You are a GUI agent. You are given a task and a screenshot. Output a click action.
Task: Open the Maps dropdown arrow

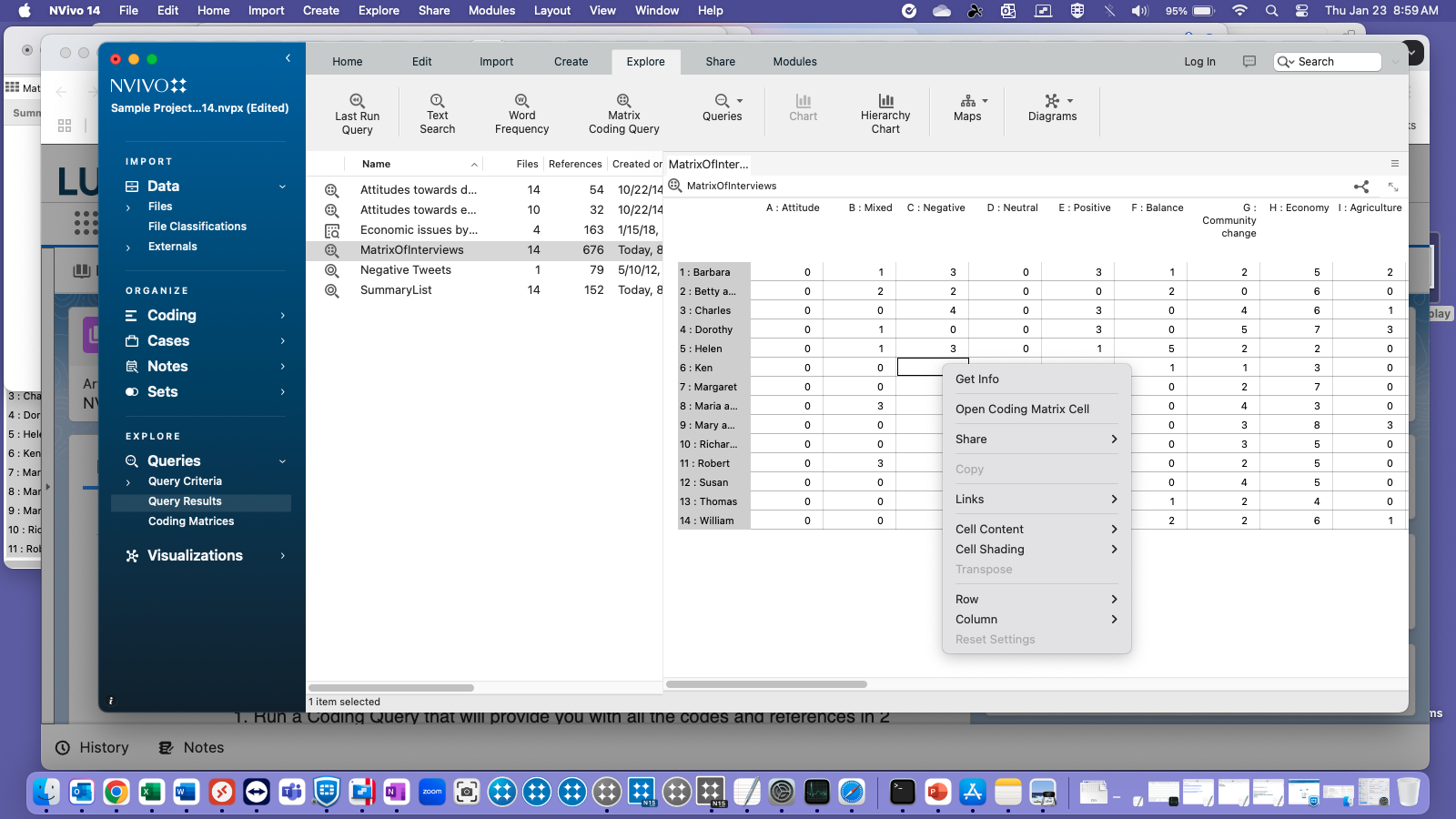[986, 103]
